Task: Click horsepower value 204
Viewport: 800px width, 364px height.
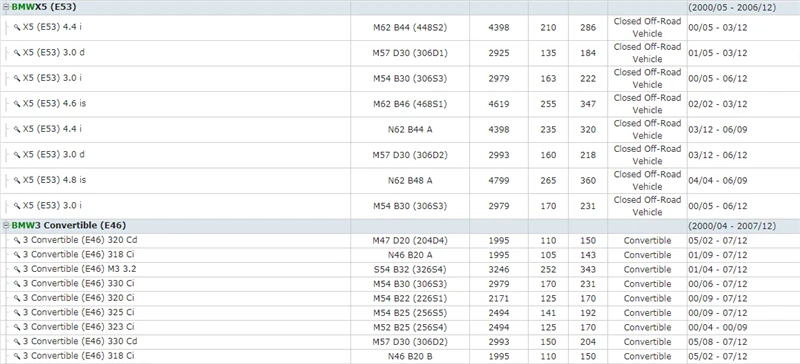Action: click(x=588, y=342)
